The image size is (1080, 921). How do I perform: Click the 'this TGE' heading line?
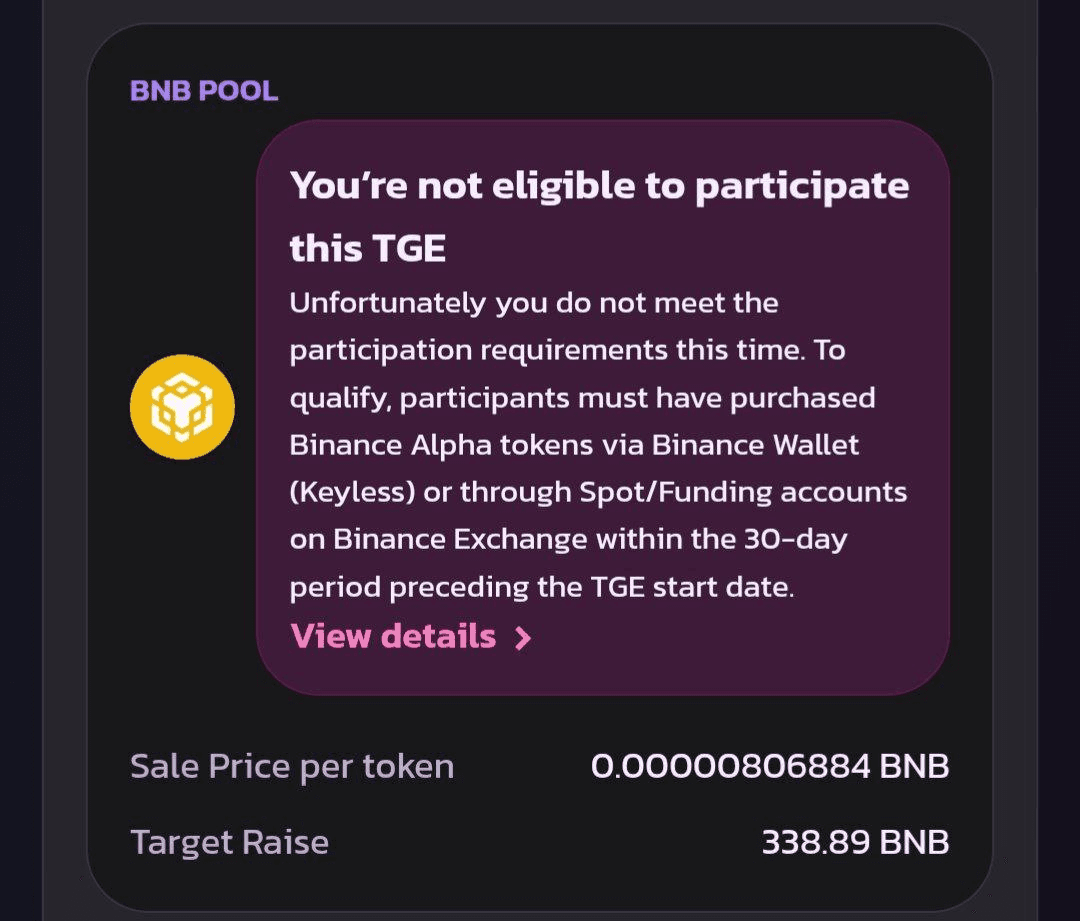(367, 247)
